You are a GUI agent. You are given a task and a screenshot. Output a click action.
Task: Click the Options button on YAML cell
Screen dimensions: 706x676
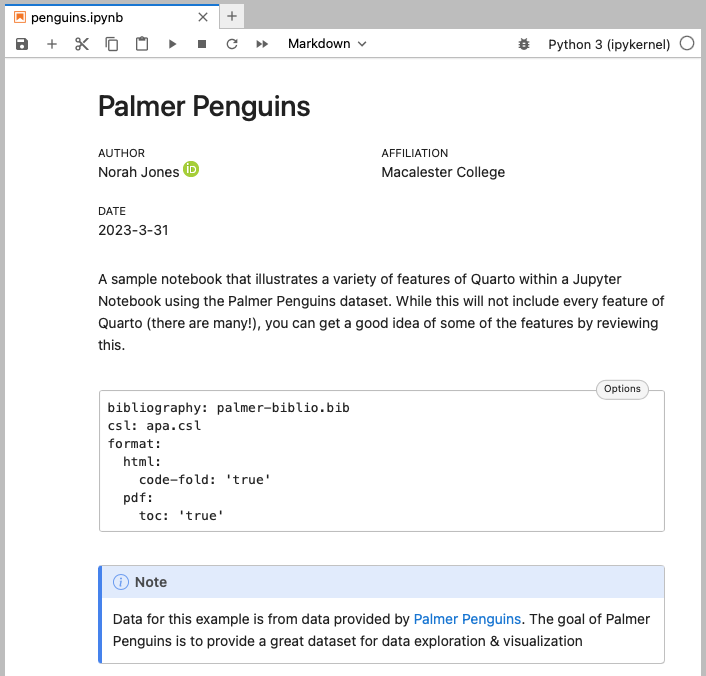pyautogui.click(x=622, y=389)
